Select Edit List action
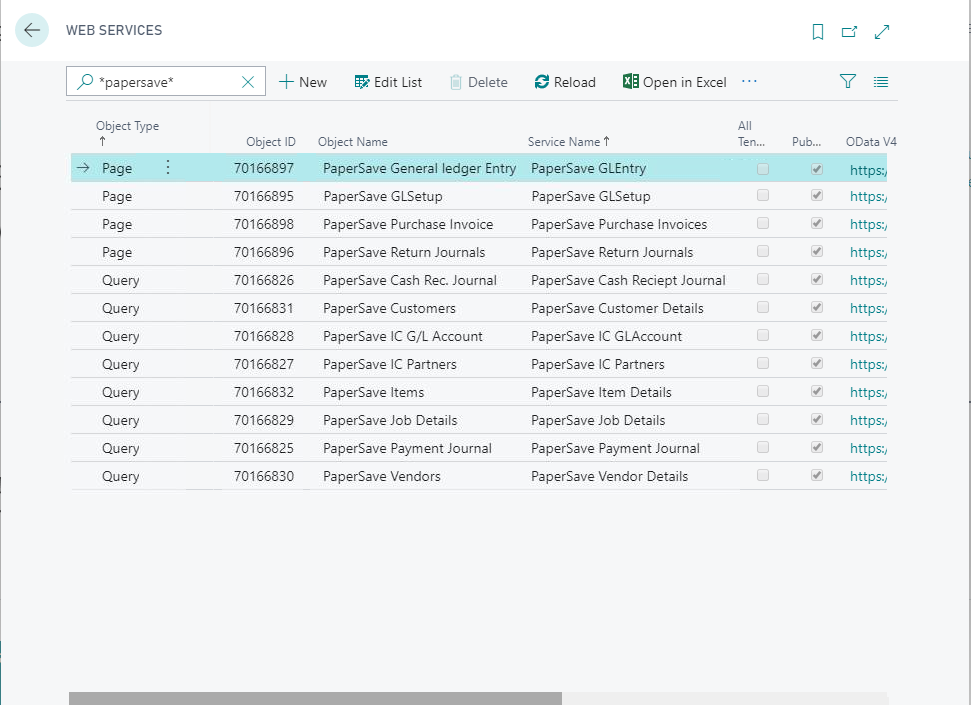Image resolution: width=971 pixels, height=705 pixels. (388, 82)
